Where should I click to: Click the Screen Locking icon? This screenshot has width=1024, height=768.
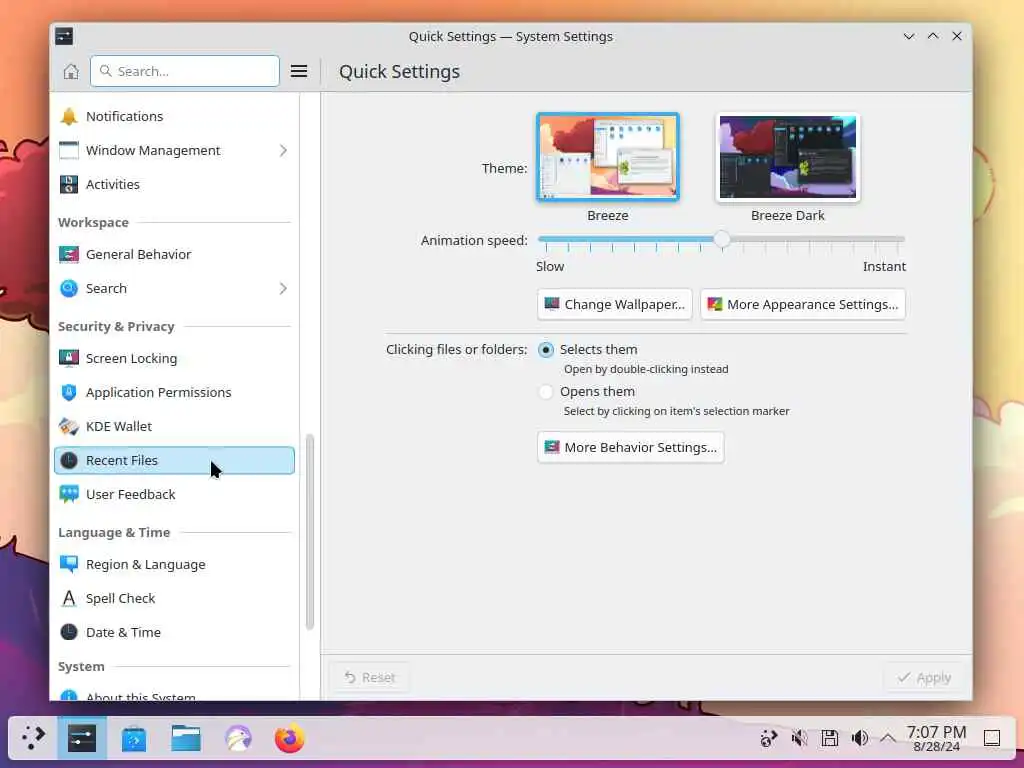pos(69,358)
